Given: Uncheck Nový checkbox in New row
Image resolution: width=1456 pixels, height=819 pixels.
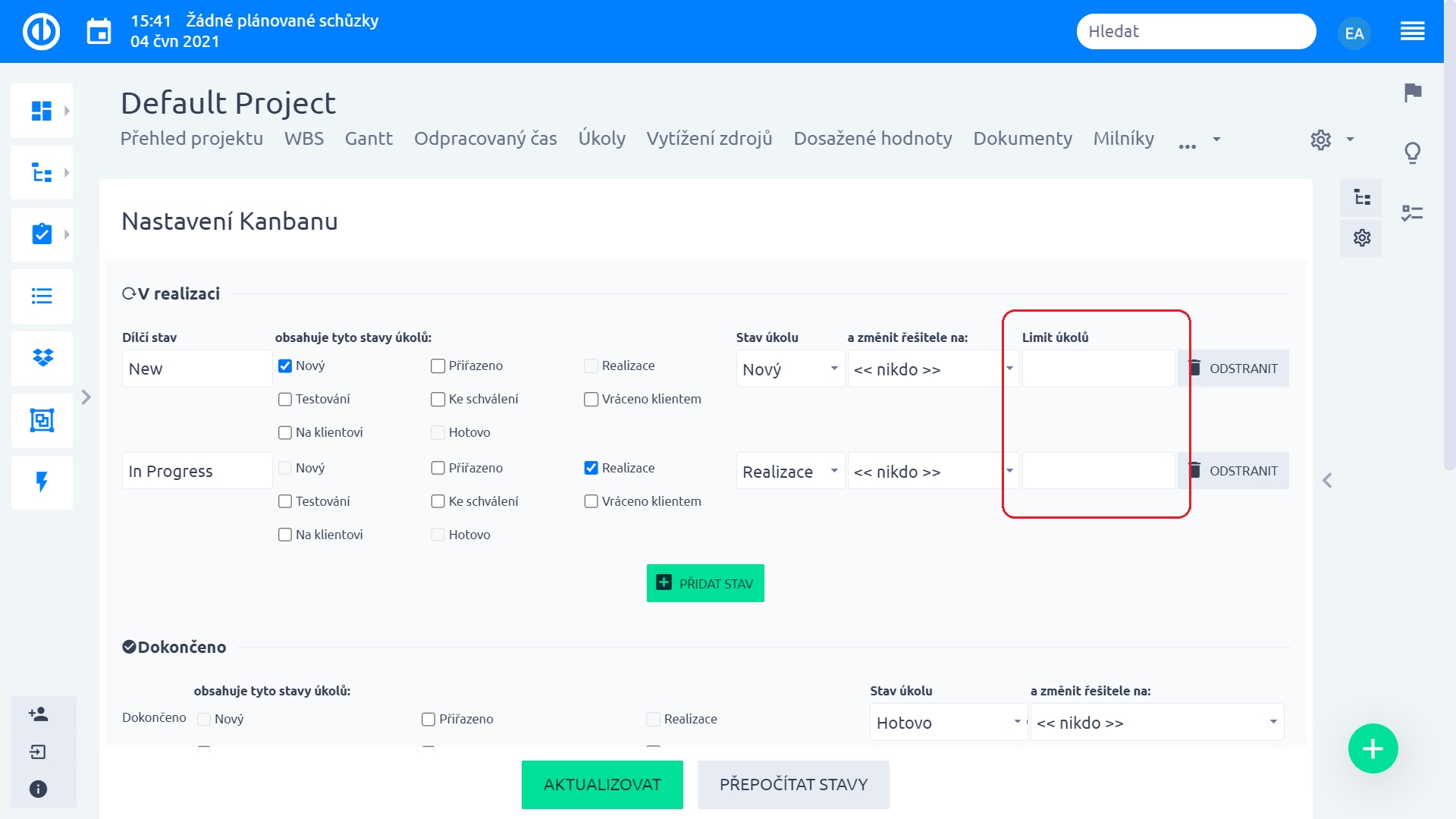Looking at the screenshot, I should (285, 366).
